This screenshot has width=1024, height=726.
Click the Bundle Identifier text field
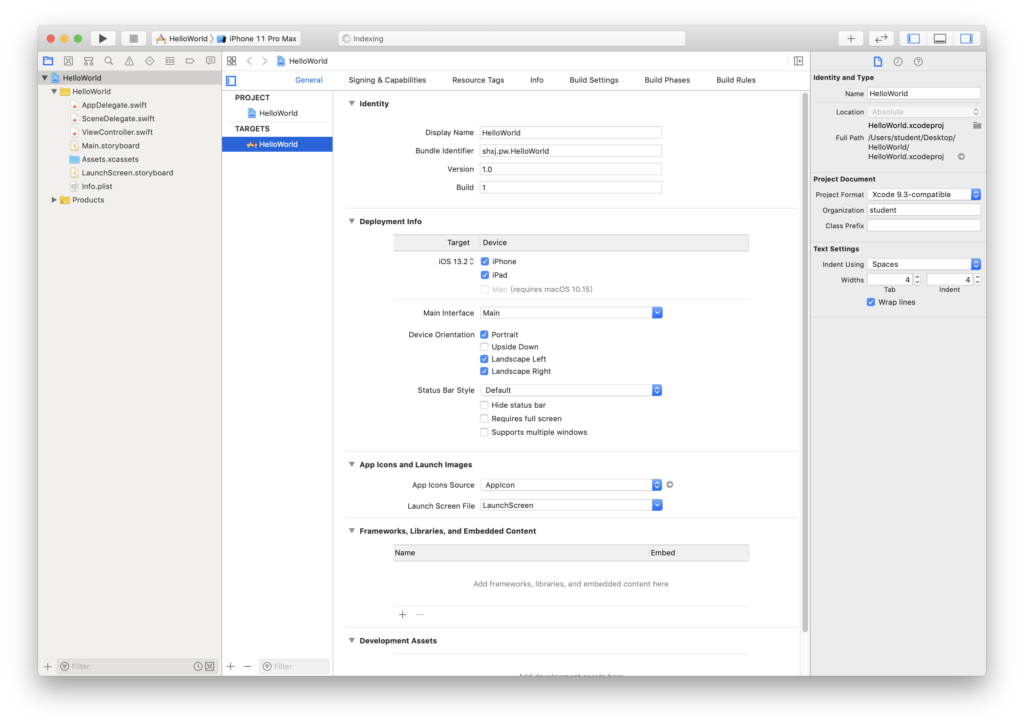pyautogui.click(x=570, y=151)
